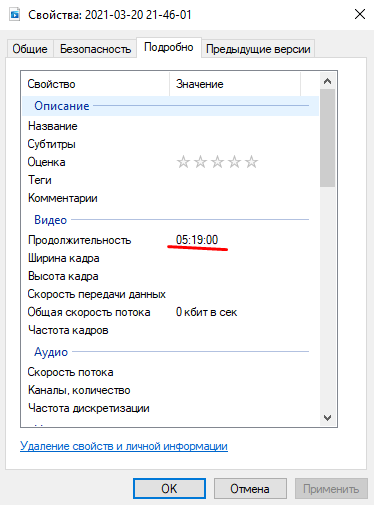Set rating to two stars

(200, 162)
